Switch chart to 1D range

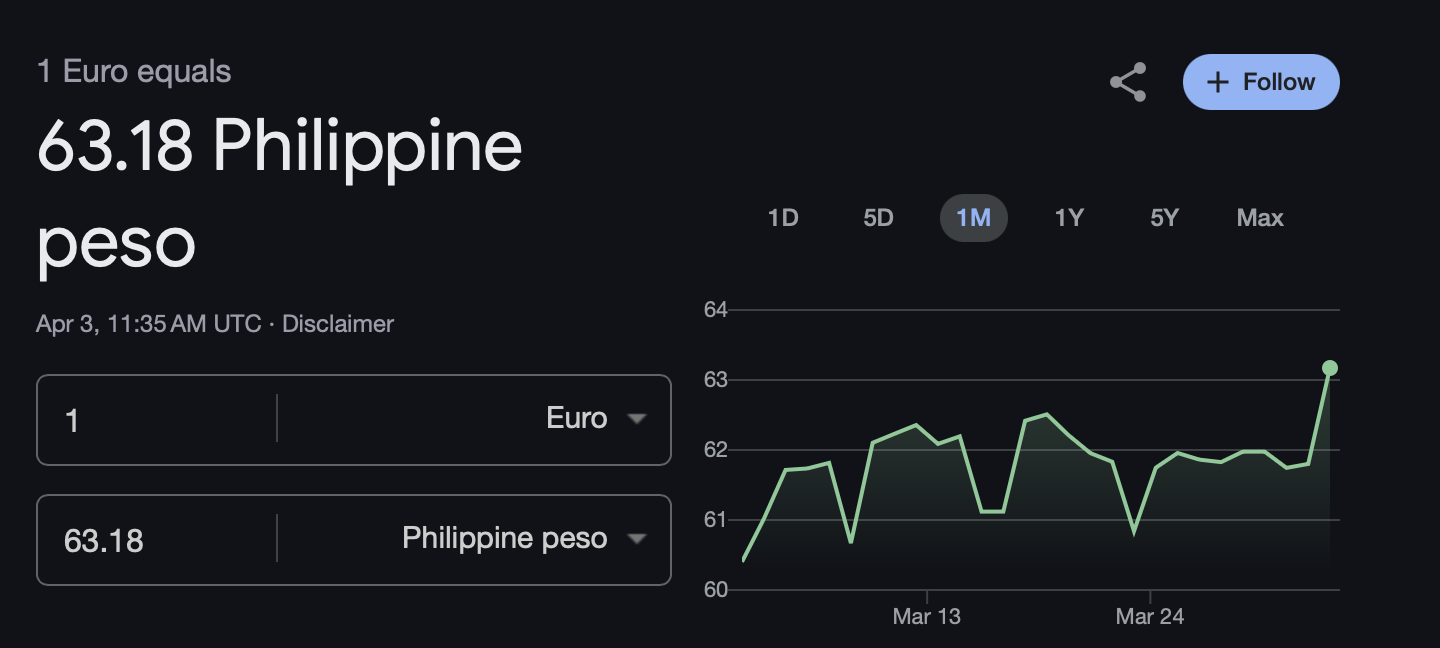click(782, 218)
